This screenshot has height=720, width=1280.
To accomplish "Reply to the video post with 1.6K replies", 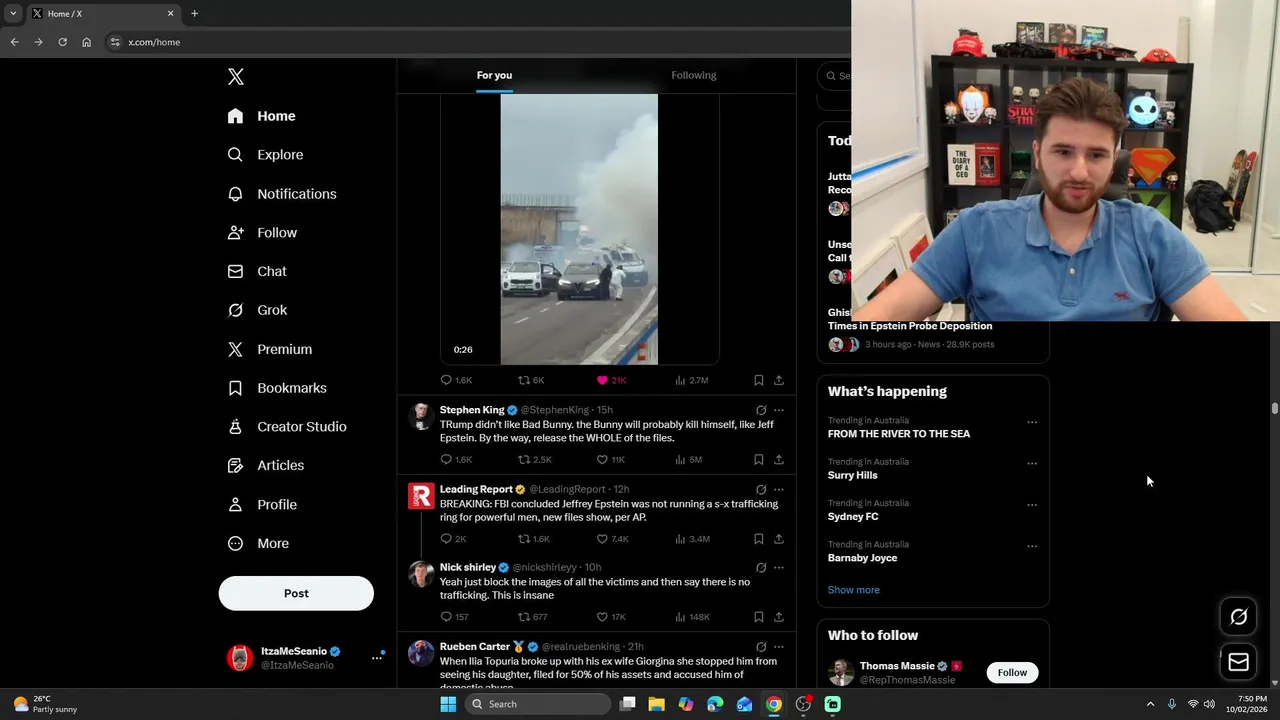I will click(456, 380).
